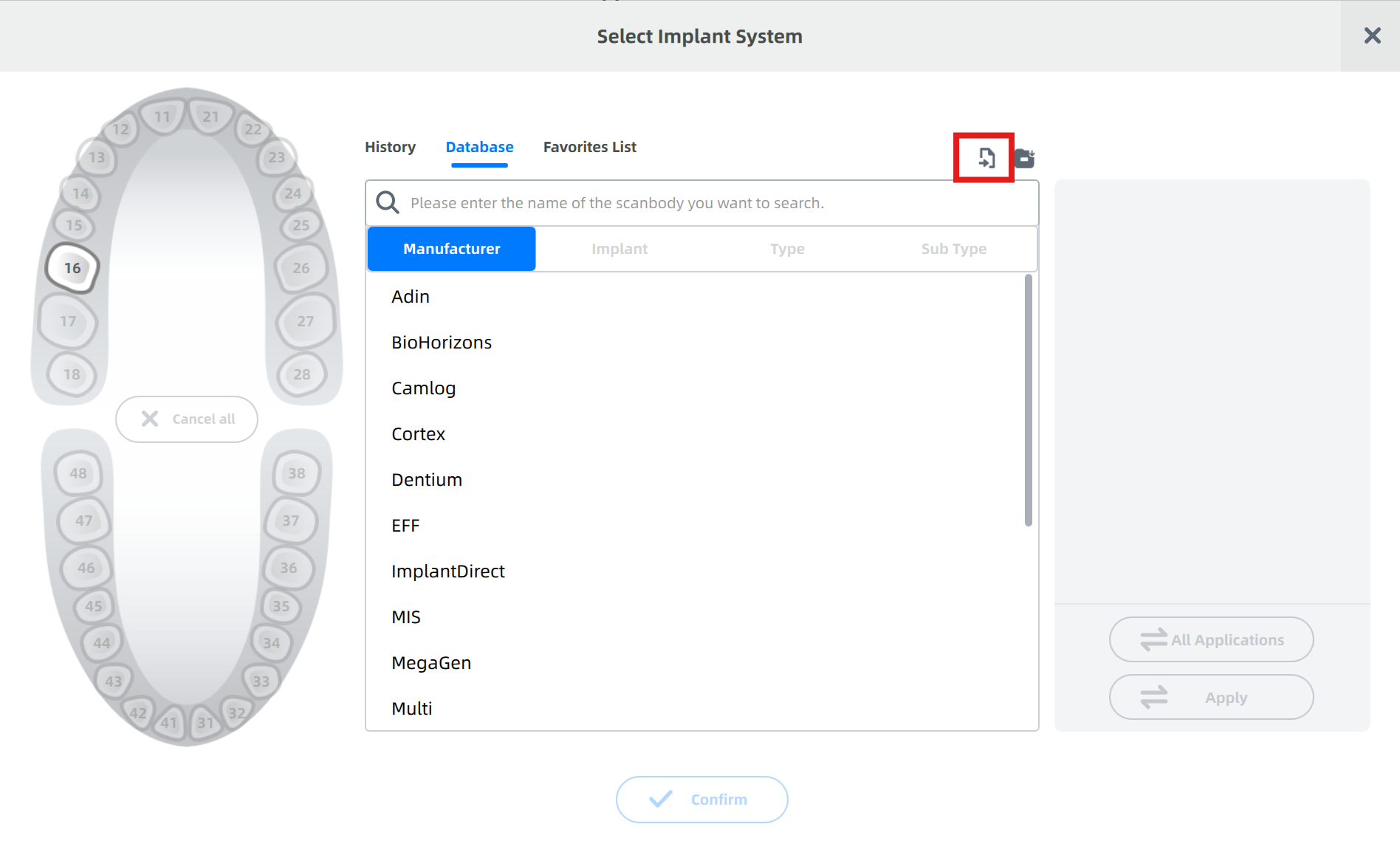Choose MIS from the manufacturer list
This screenshot has width=1400, height=852.
point(696,617)
